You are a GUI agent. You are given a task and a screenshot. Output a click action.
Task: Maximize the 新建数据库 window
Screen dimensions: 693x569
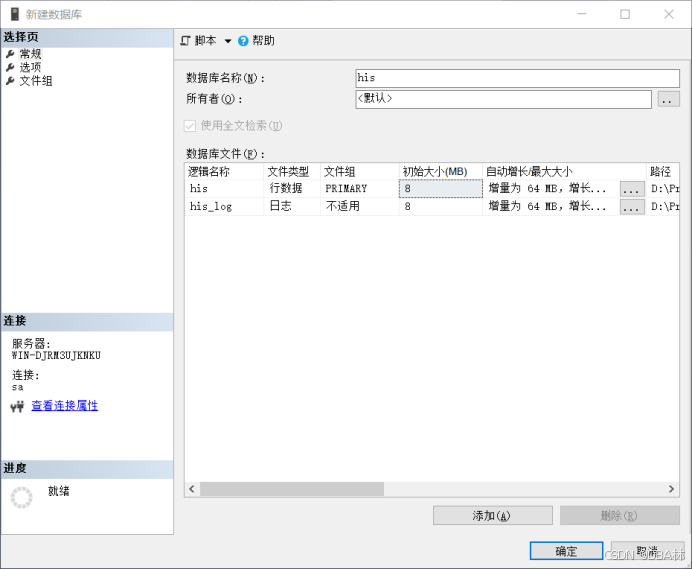pyautogui.click(x=625, y=15)
